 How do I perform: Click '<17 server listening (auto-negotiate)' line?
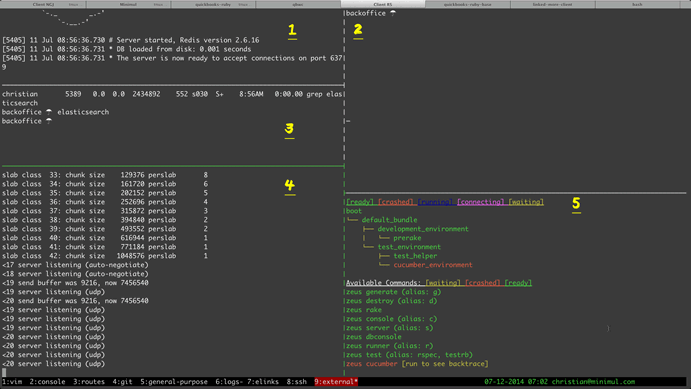point(75,265)
